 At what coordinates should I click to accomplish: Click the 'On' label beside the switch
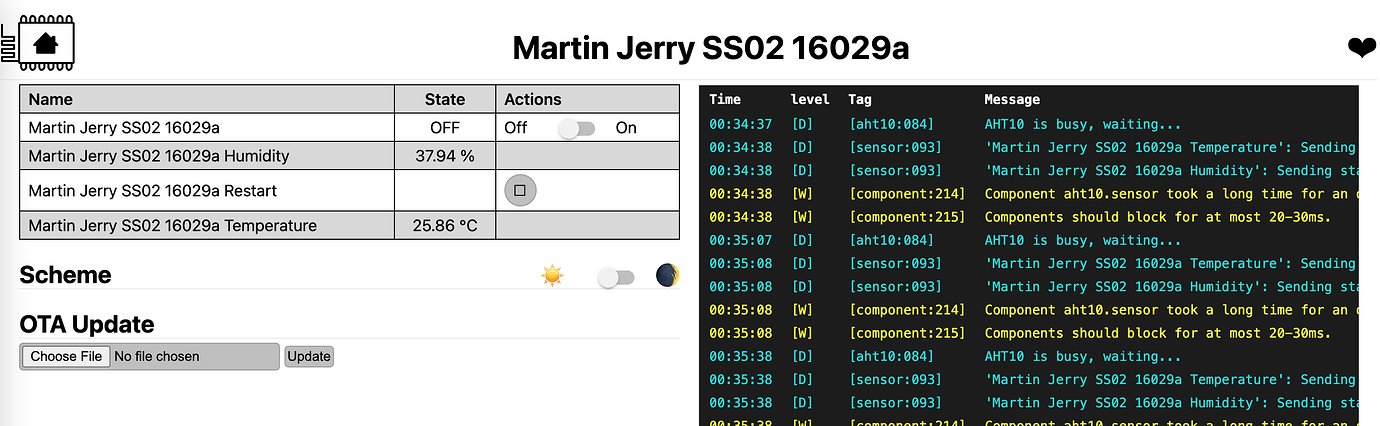point(626,128)
